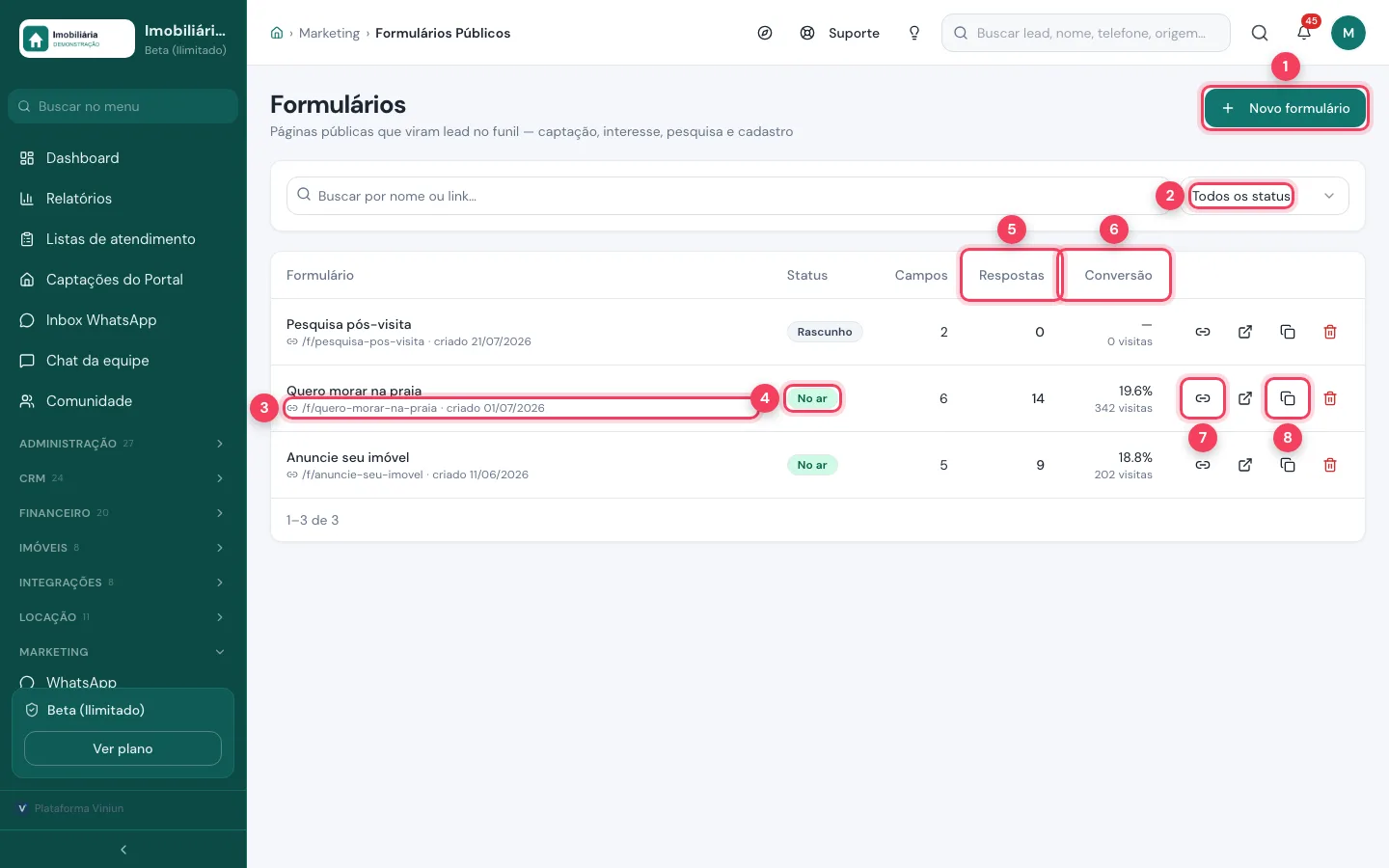
Task: Click the Ver plano button
Action: (x=123, y=748)
